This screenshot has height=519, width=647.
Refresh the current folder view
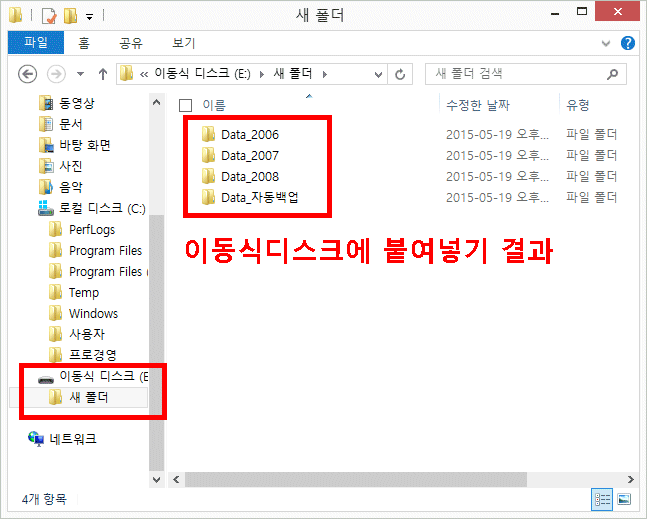tap(400, 75)
